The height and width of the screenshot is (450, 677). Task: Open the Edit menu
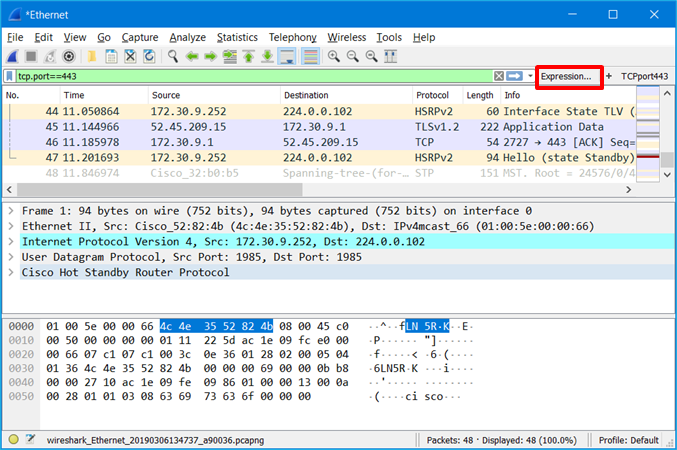pyautogui.click(x=44, y=38)
